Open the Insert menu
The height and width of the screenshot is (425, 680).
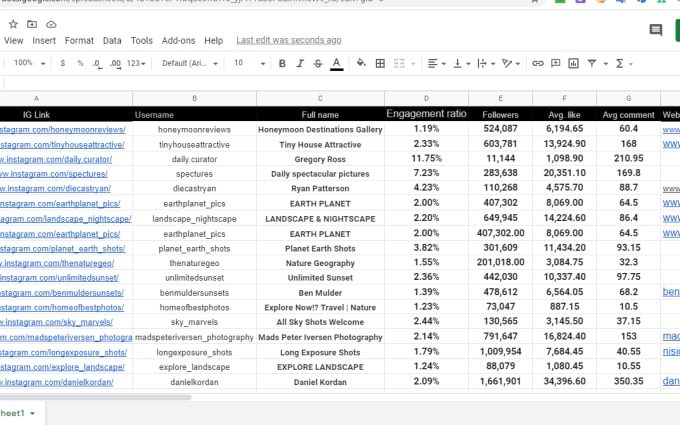pyautogui.click(x=44, y=40)
